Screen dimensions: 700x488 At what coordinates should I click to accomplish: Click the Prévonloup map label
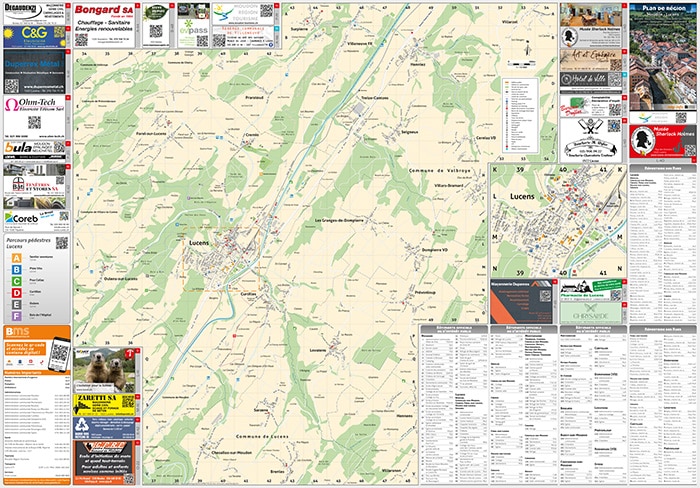425,292
